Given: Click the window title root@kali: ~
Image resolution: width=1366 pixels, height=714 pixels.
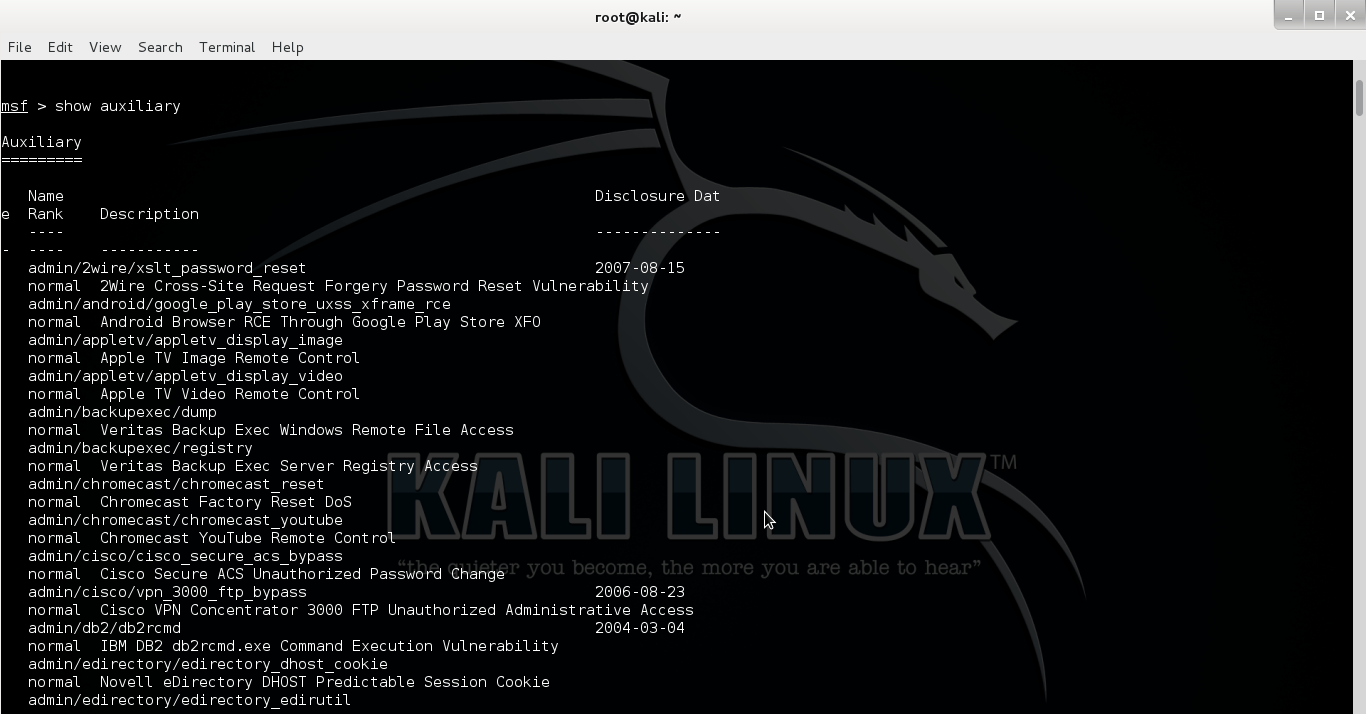Looking at the screenshot, I should tap(638, 17).
